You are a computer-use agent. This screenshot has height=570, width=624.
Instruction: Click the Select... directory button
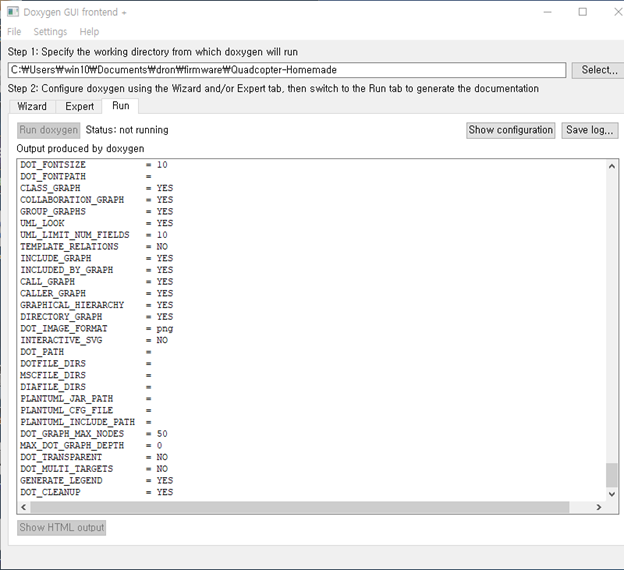click(598, 70)
